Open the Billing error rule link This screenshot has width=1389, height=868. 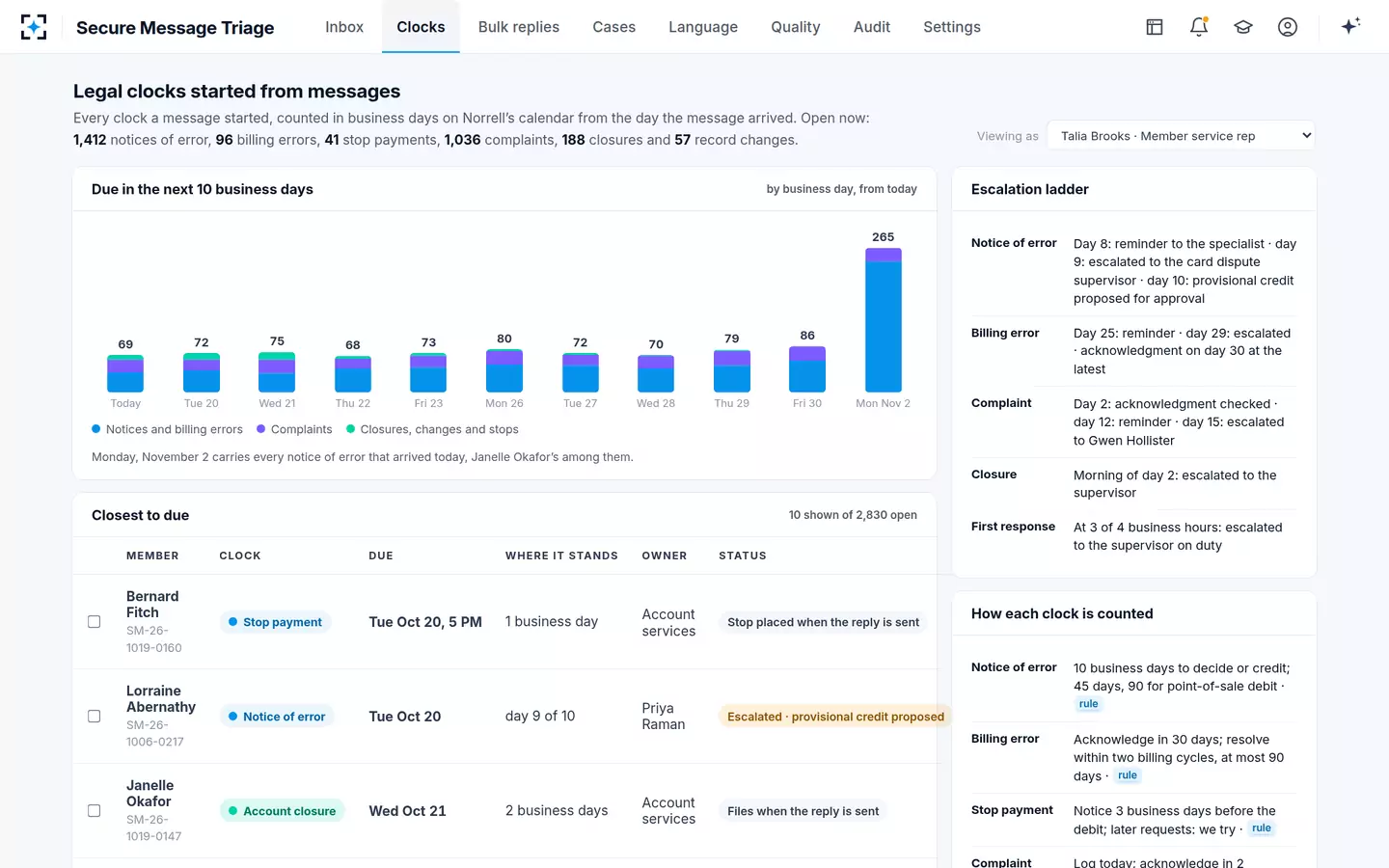tap(1128, 775)
